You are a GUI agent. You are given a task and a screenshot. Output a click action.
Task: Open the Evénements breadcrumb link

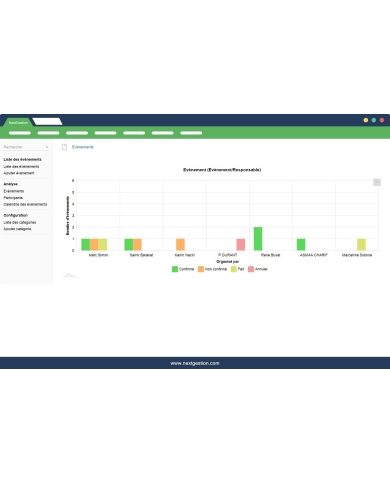tap(83, 147)
